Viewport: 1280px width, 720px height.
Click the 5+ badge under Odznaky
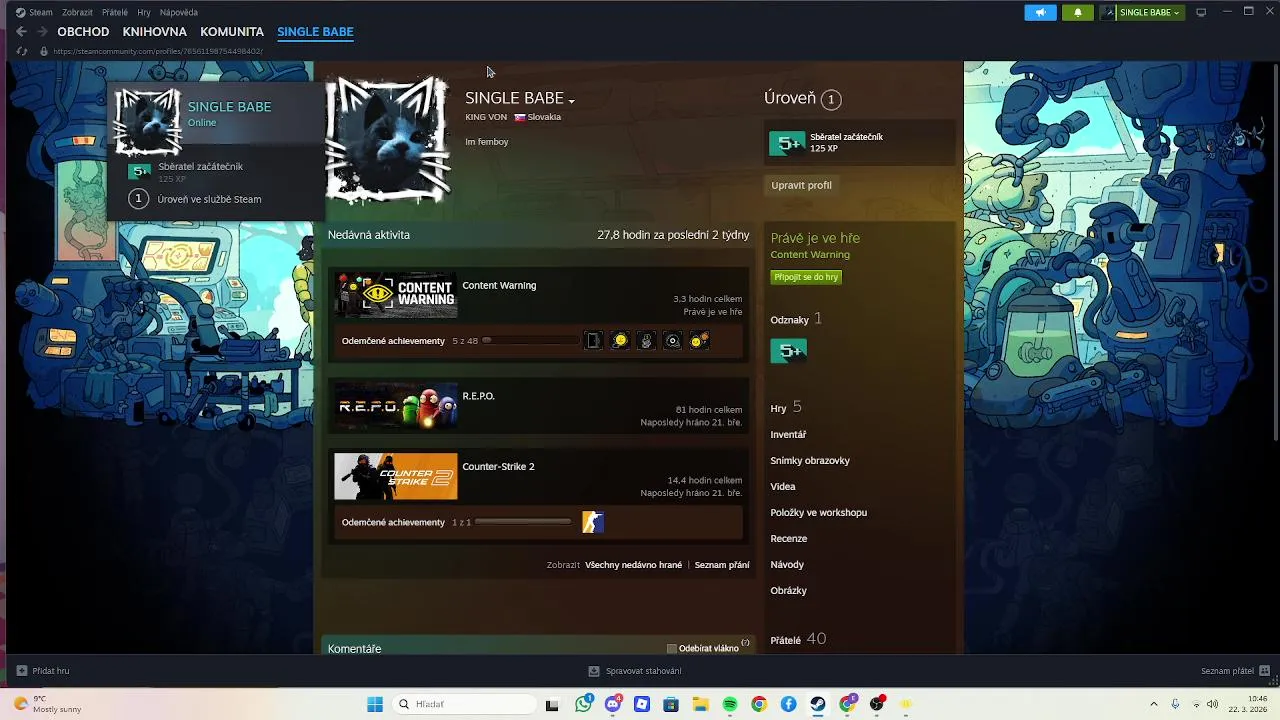point(789,351)
